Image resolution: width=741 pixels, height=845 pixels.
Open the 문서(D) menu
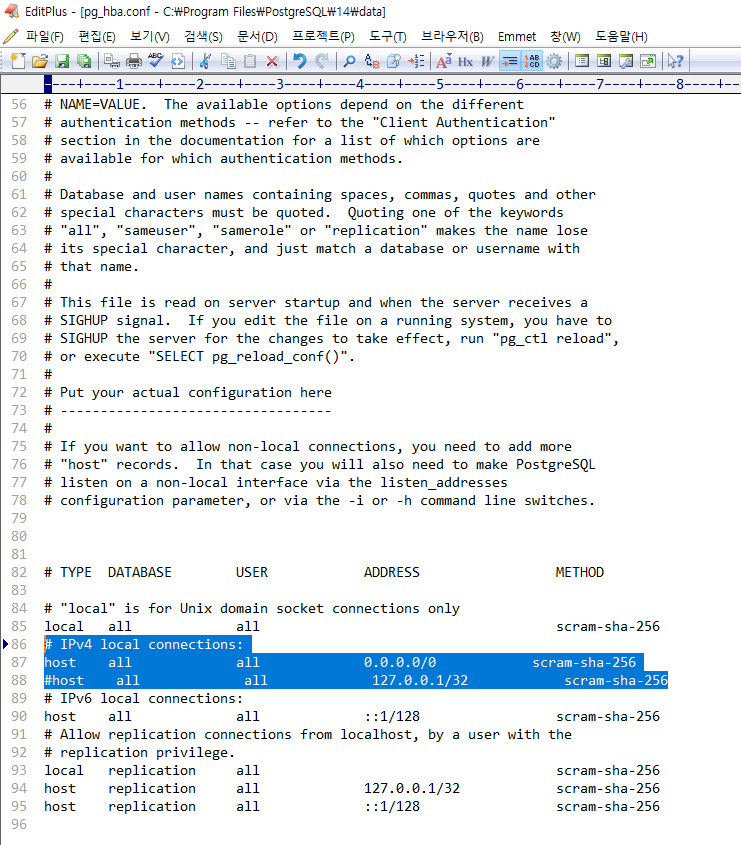point(258,37)
